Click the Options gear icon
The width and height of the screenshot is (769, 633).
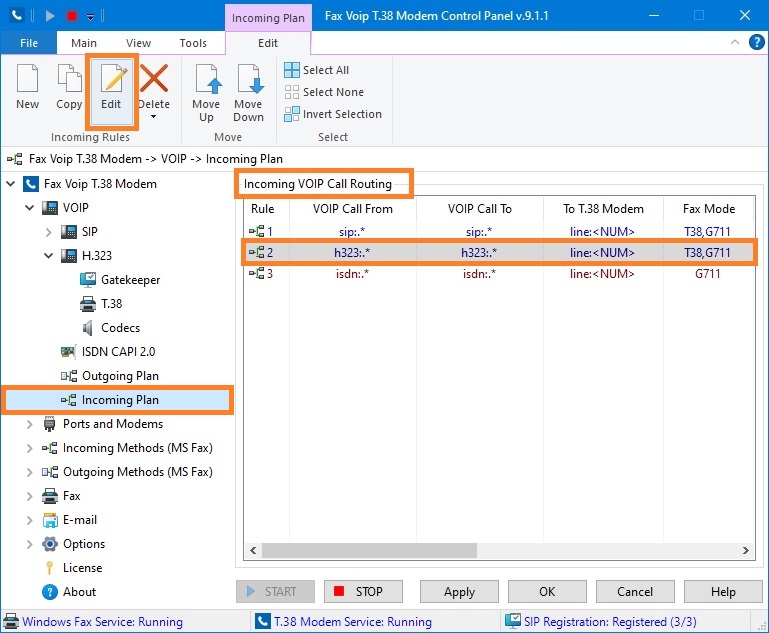click(x=50, y=544)
